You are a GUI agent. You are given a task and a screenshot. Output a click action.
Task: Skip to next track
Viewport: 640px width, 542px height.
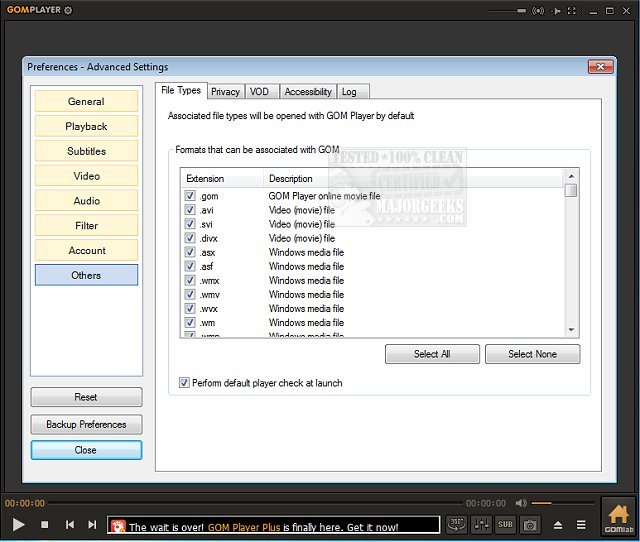pyautogui.click(x=93, y=525)
